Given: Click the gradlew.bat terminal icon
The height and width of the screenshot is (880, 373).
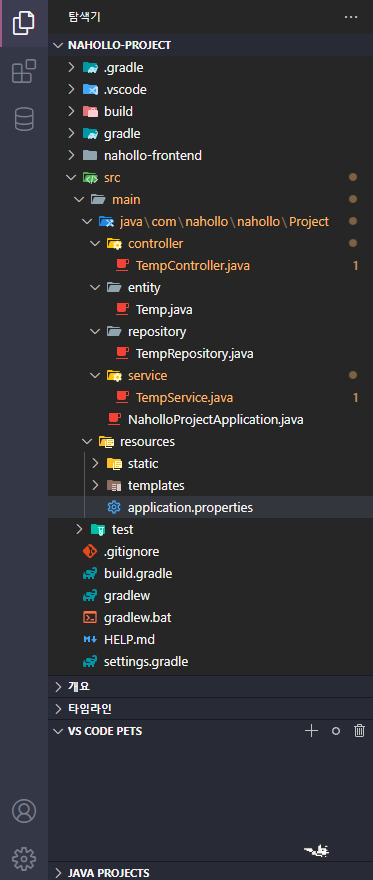Looking at the screenshot, I should click(90, 617).
